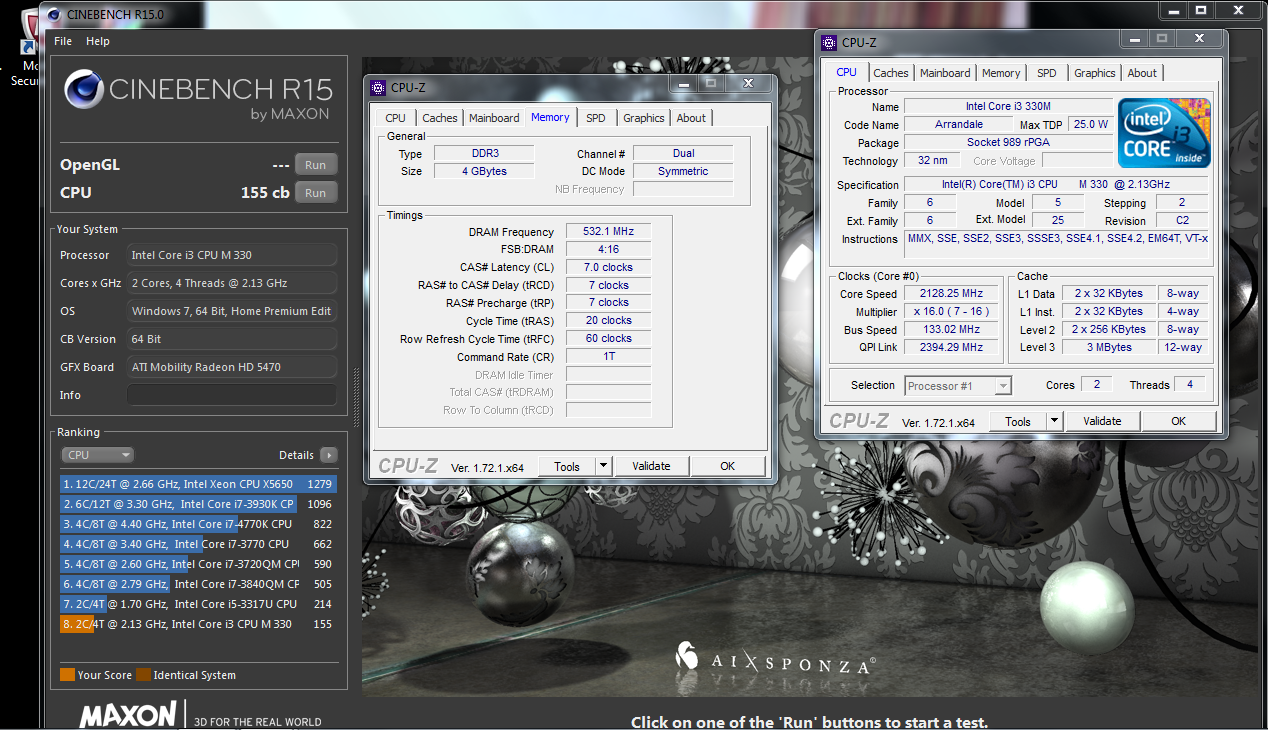The width and height of the screenshot is (1268, 730).
Task: Open About tab in right CPU-Z window
Action: (x=1142, y=73)
